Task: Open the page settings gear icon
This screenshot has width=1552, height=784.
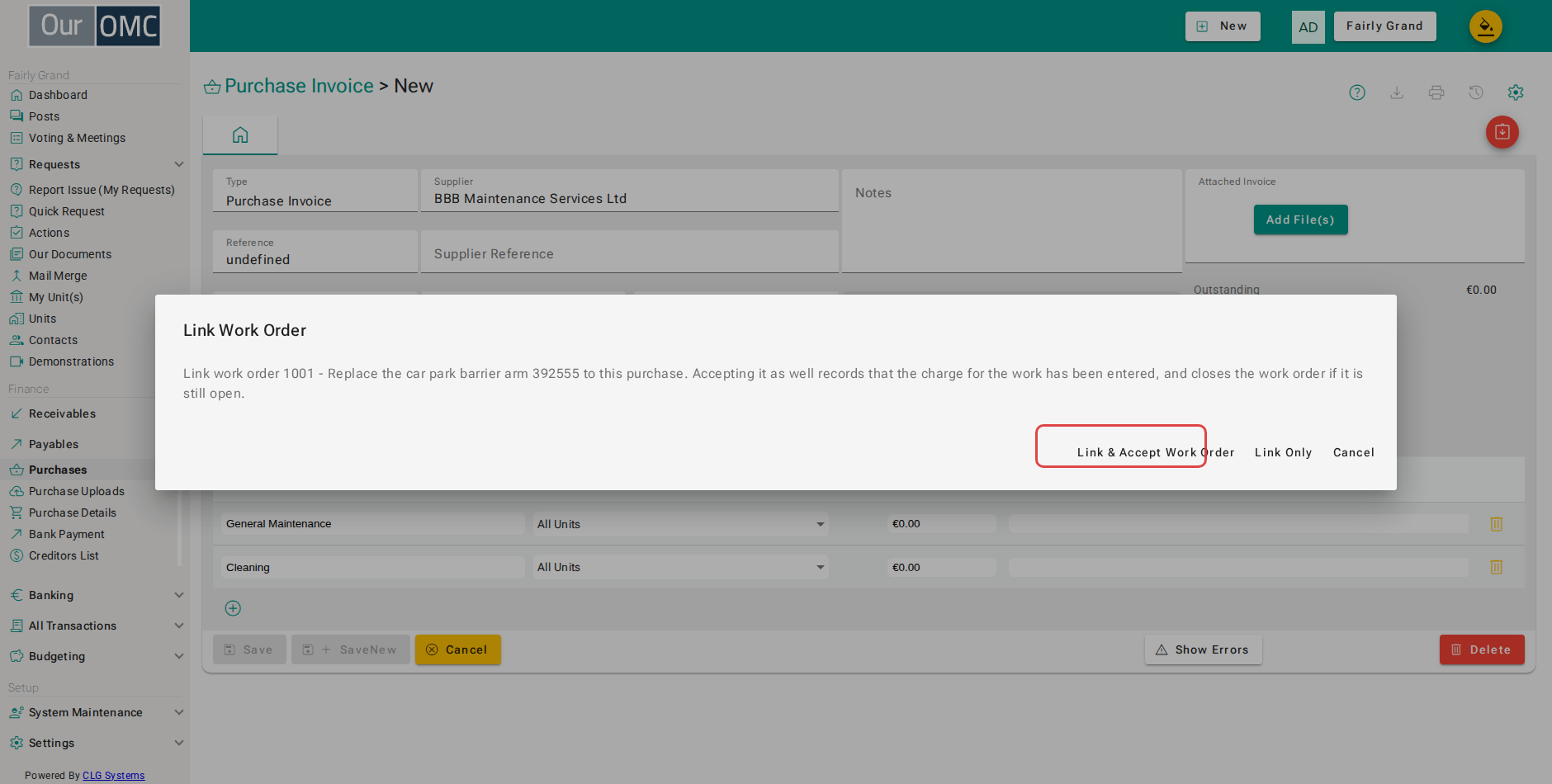Action: (1516, 92)
